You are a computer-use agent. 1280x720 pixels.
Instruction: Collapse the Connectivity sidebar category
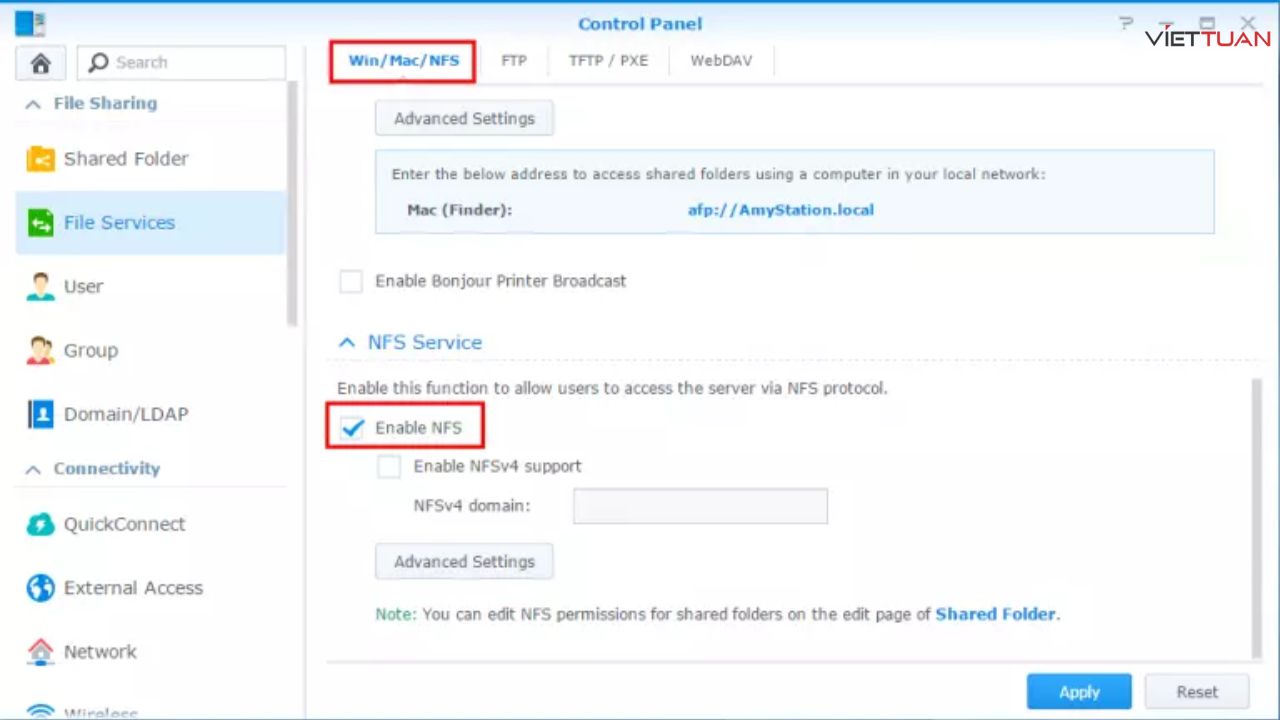[x=34, y=469]
